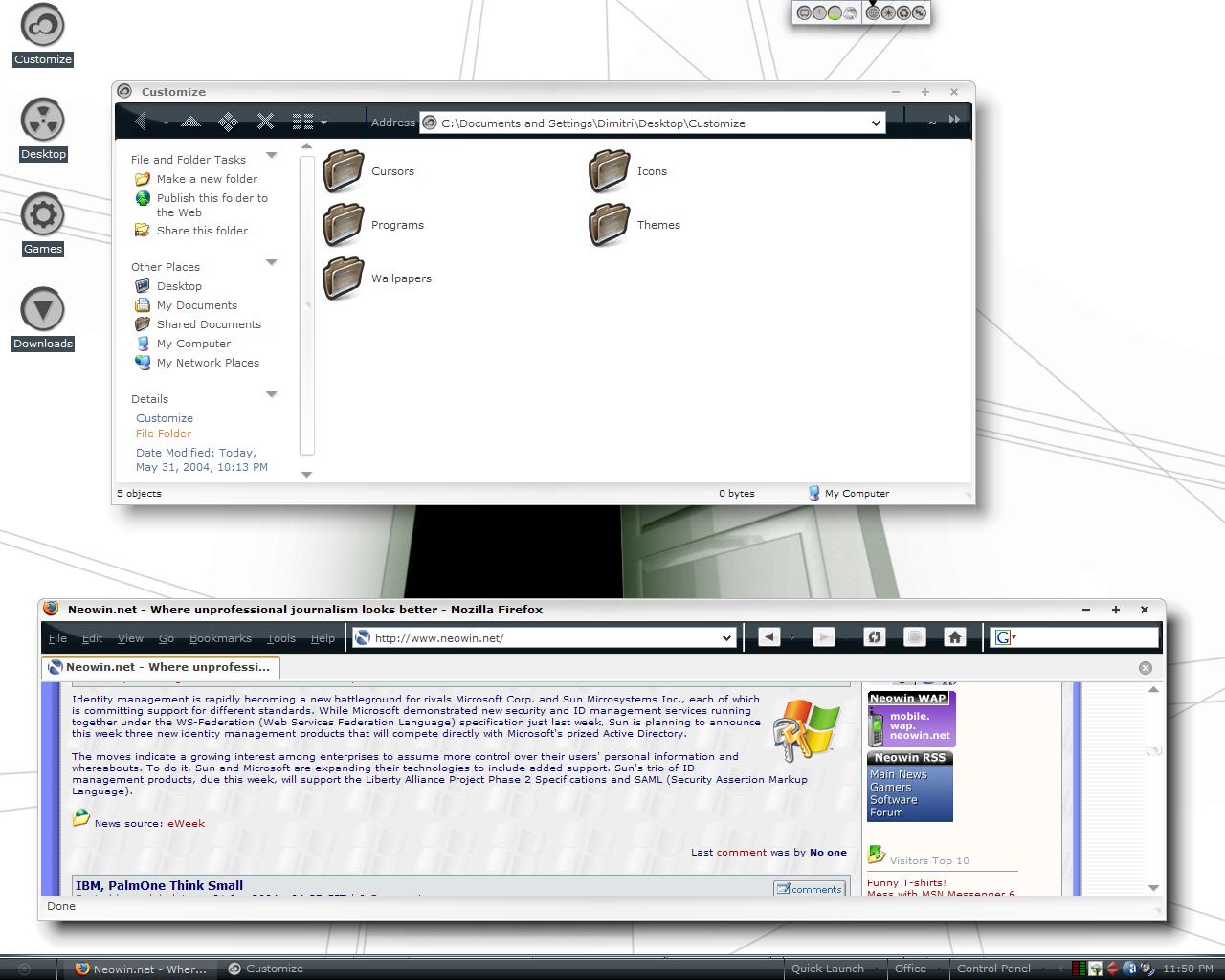Screen dimensions: 1225x980
Task: Click the Back navigation arrow in Firefox
Action: (768, 636)
